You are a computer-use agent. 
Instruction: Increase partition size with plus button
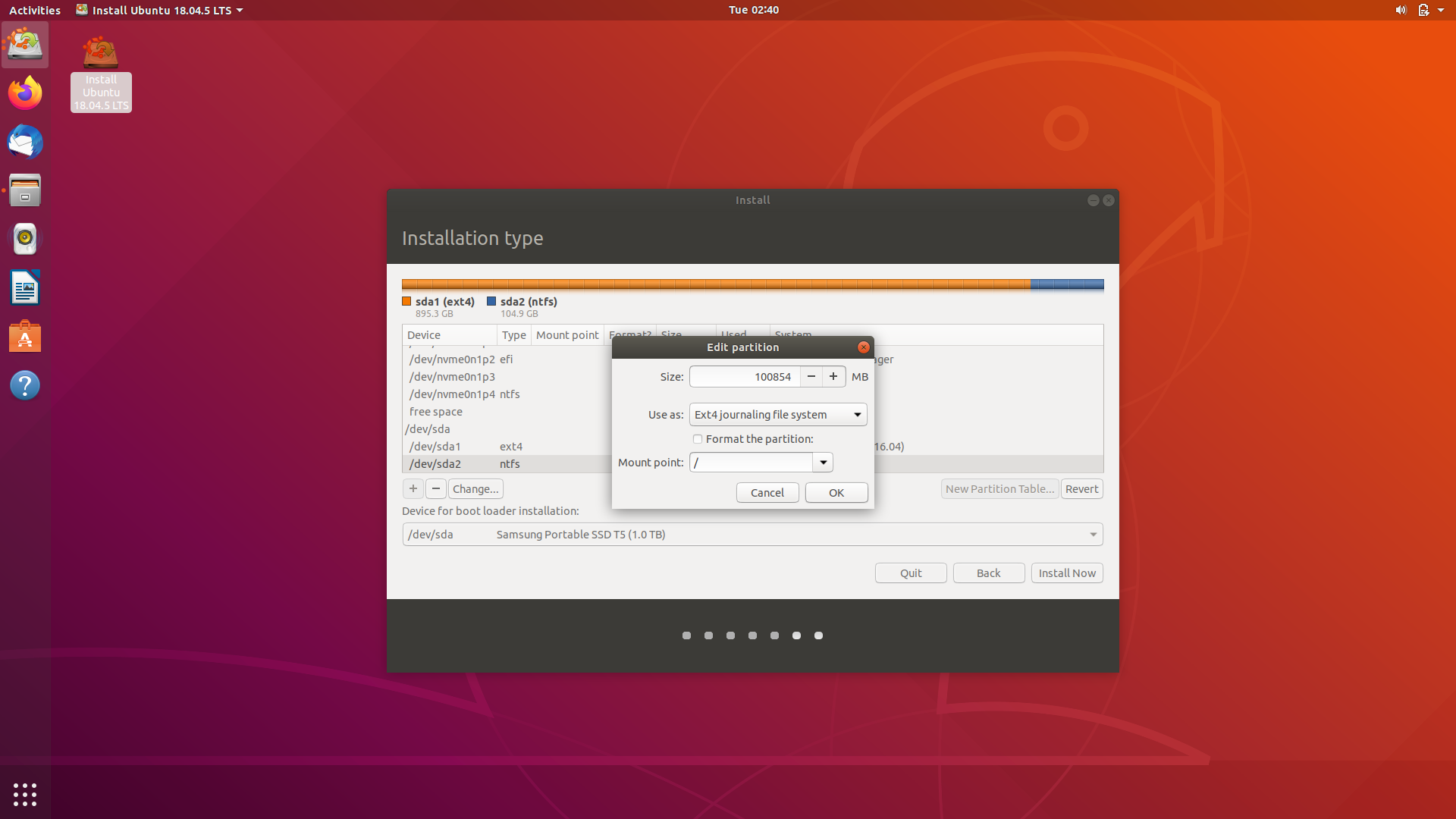[x=833, y=377]
